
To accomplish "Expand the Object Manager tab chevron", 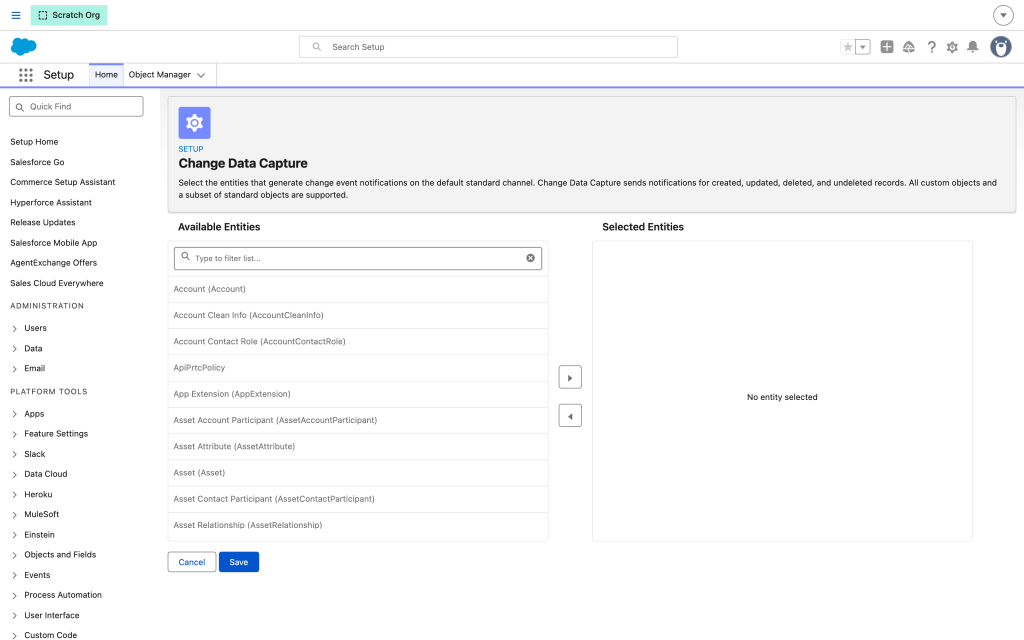I will (201, 75).
